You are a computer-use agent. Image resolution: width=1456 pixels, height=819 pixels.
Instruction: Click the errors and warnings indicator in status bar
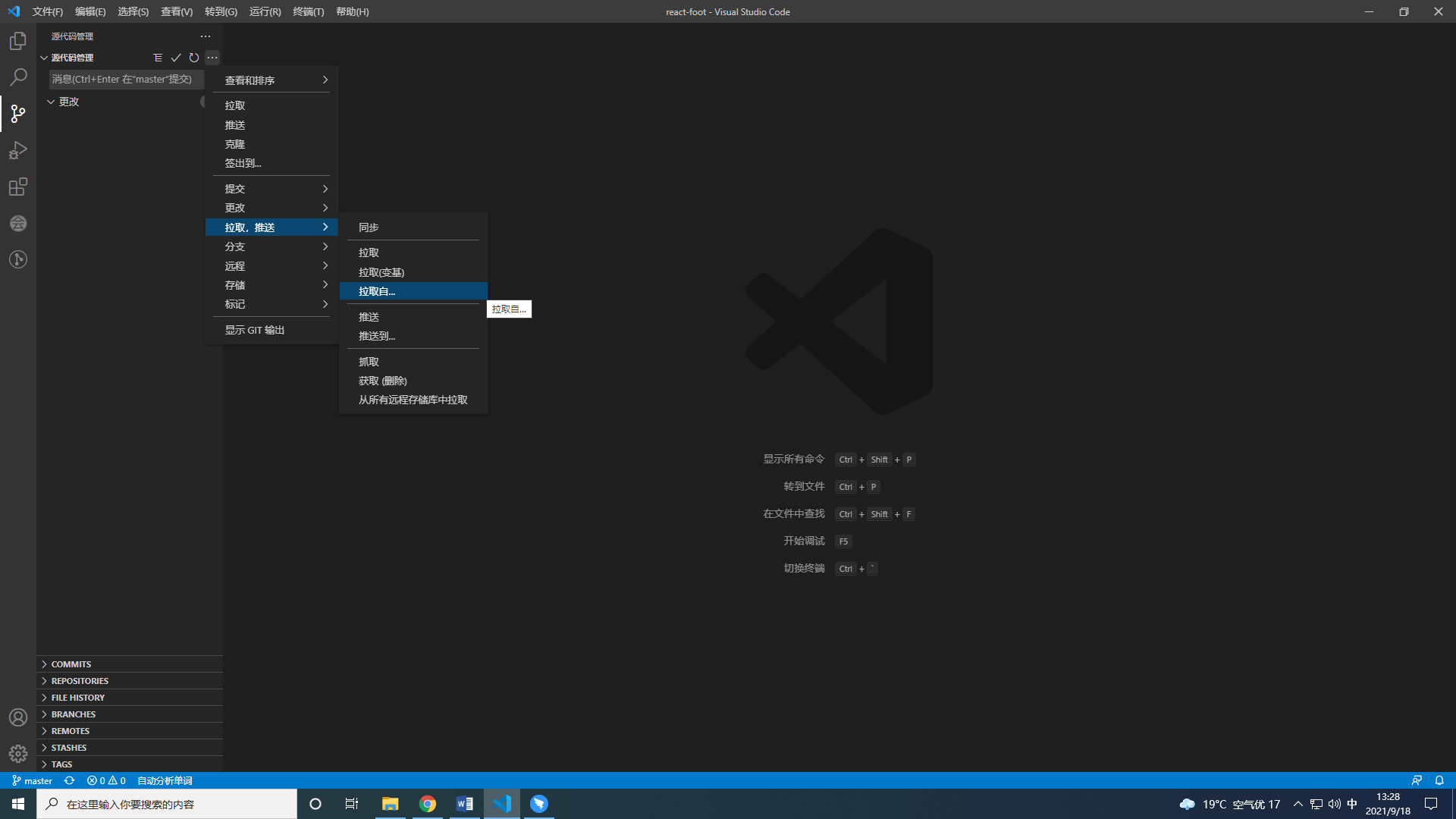pyautogui.click(x=106, y=780)
